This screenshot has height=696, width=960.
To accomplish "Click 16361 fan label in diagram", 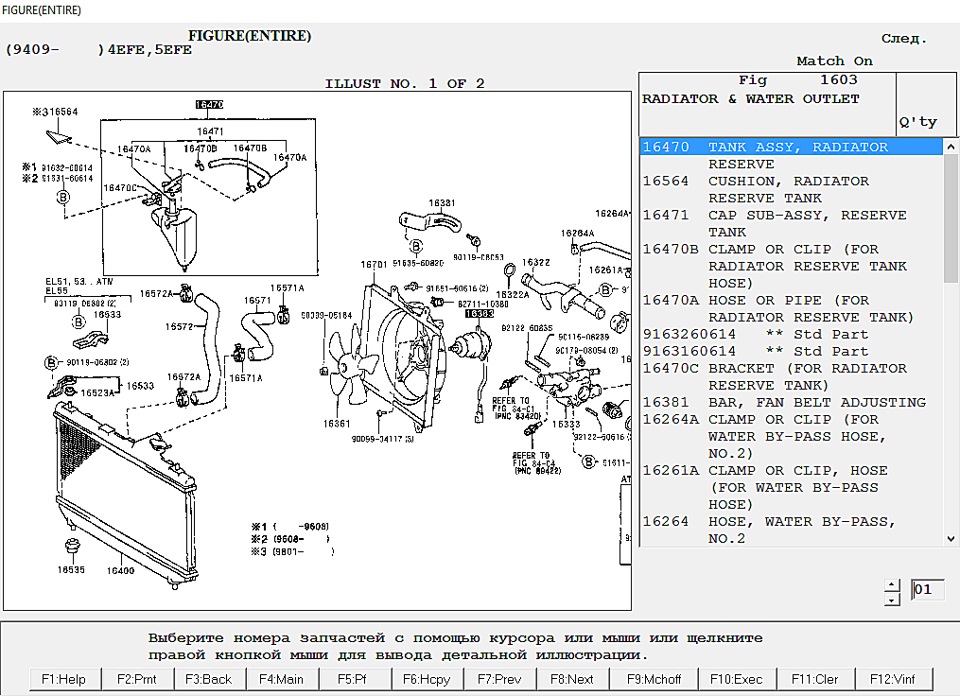I will (336, 423).
